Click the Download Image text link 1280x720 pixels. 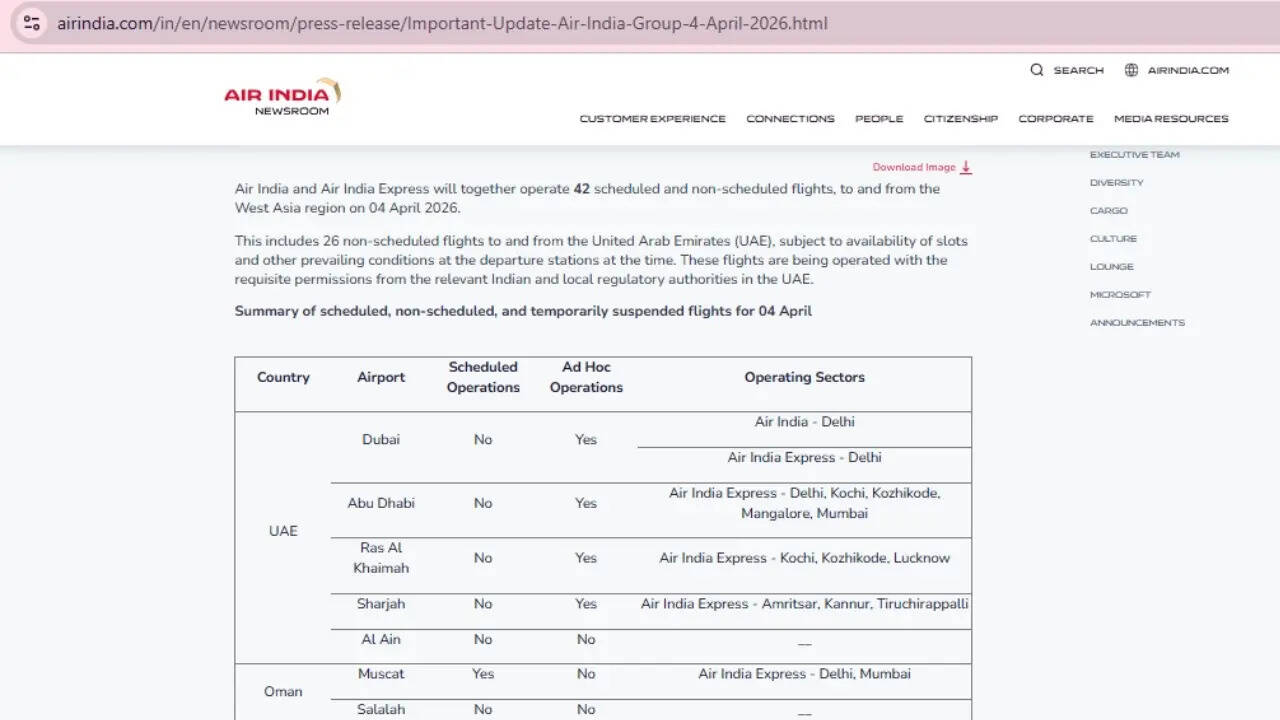click(x=913, y=166)
